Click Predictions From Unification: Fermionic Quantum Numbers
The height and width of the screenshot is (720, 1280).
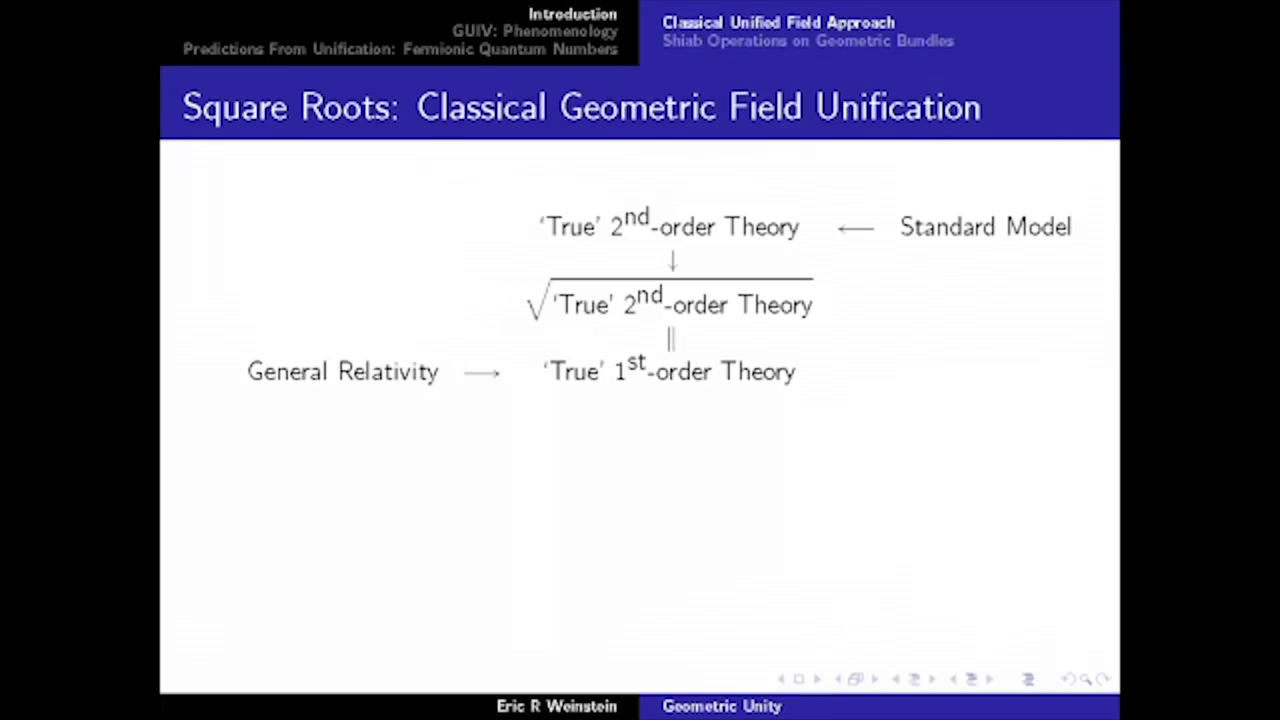point(400,49)
